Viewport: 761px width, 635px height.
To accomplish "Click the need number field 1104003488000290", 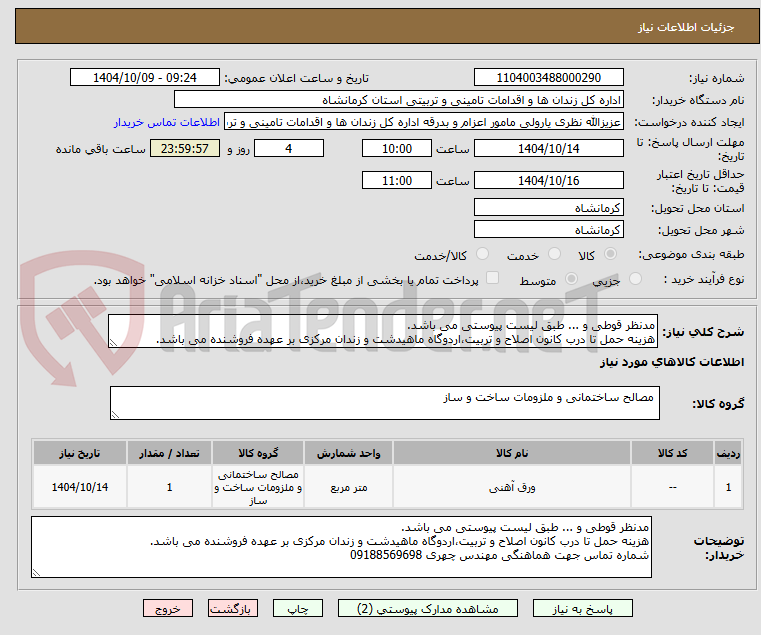I will (548, 78).
